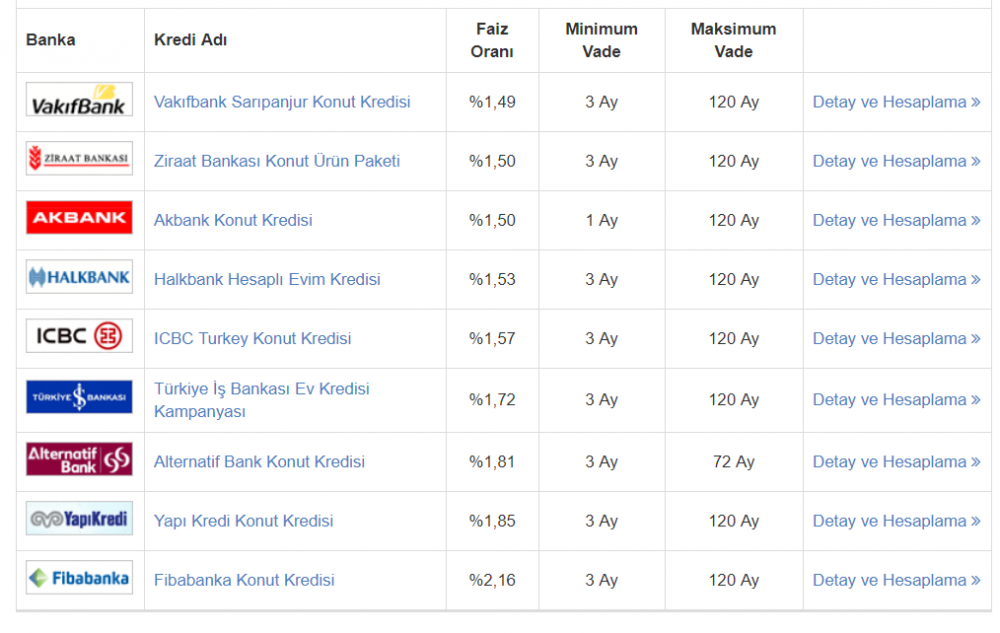Select the %1,53 Halkbank rate cell
This screenshot has width=1000, height=633.
[492, 279]
